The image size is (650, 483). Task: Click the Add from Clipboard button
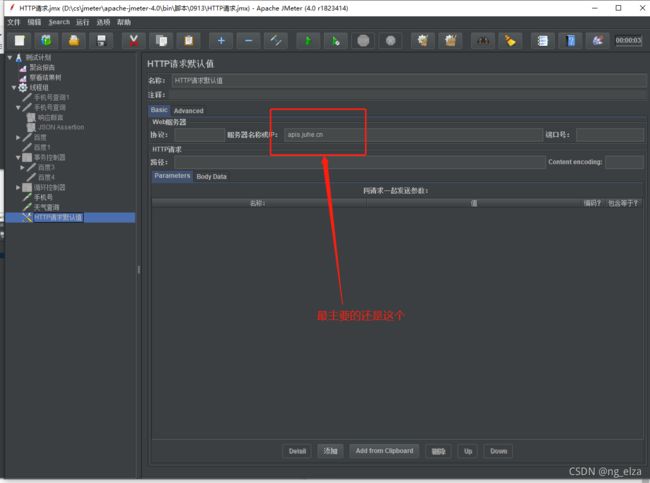[384, 451]
